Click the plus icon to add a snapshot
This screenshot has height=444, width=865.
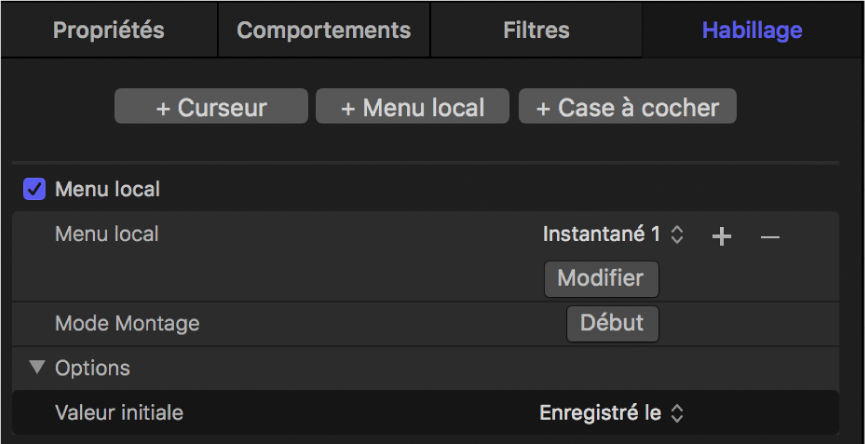pos(721,236)
